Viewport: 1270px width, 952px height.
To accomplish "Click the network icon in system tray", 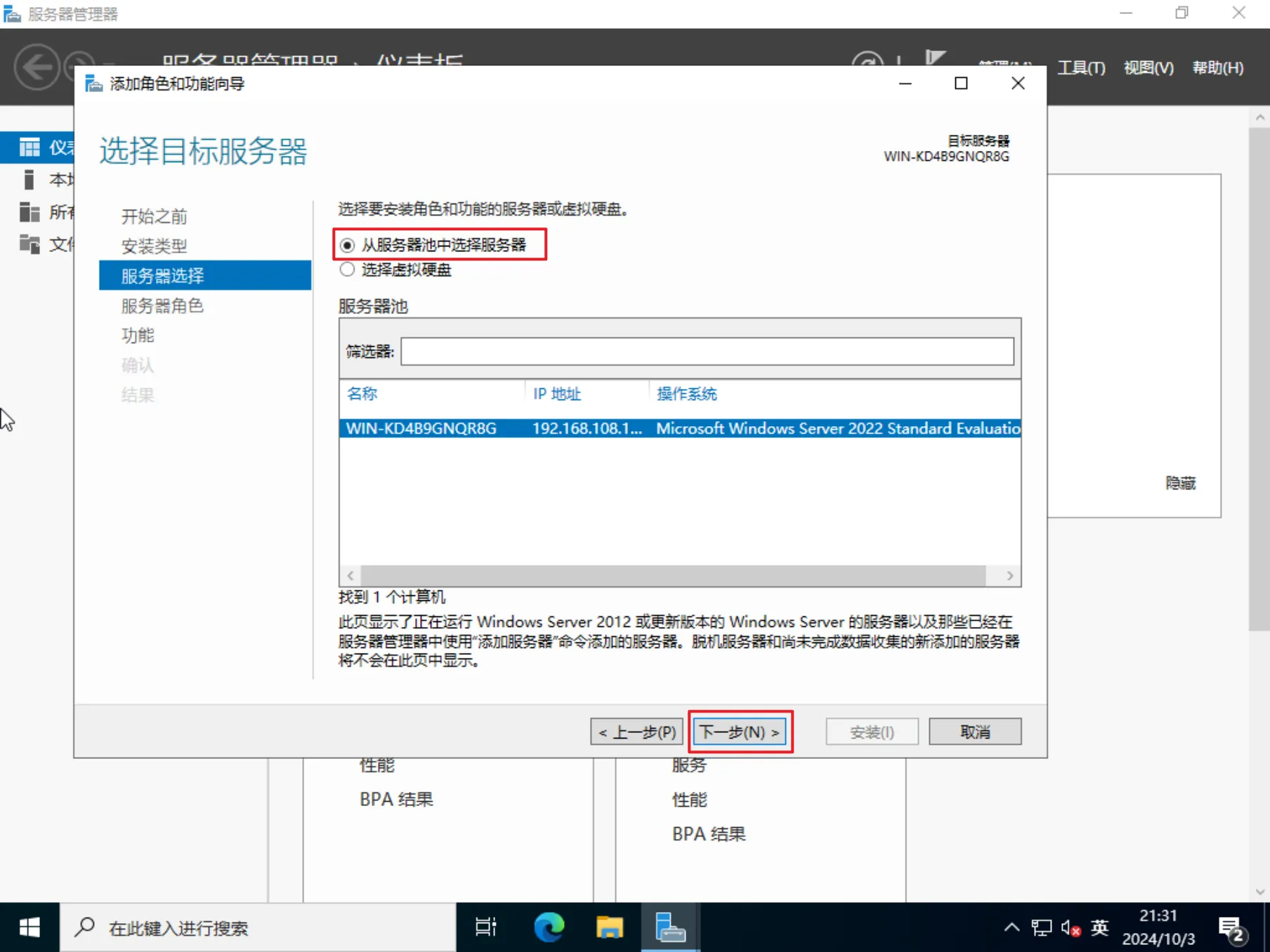I will pos(1042,927).
